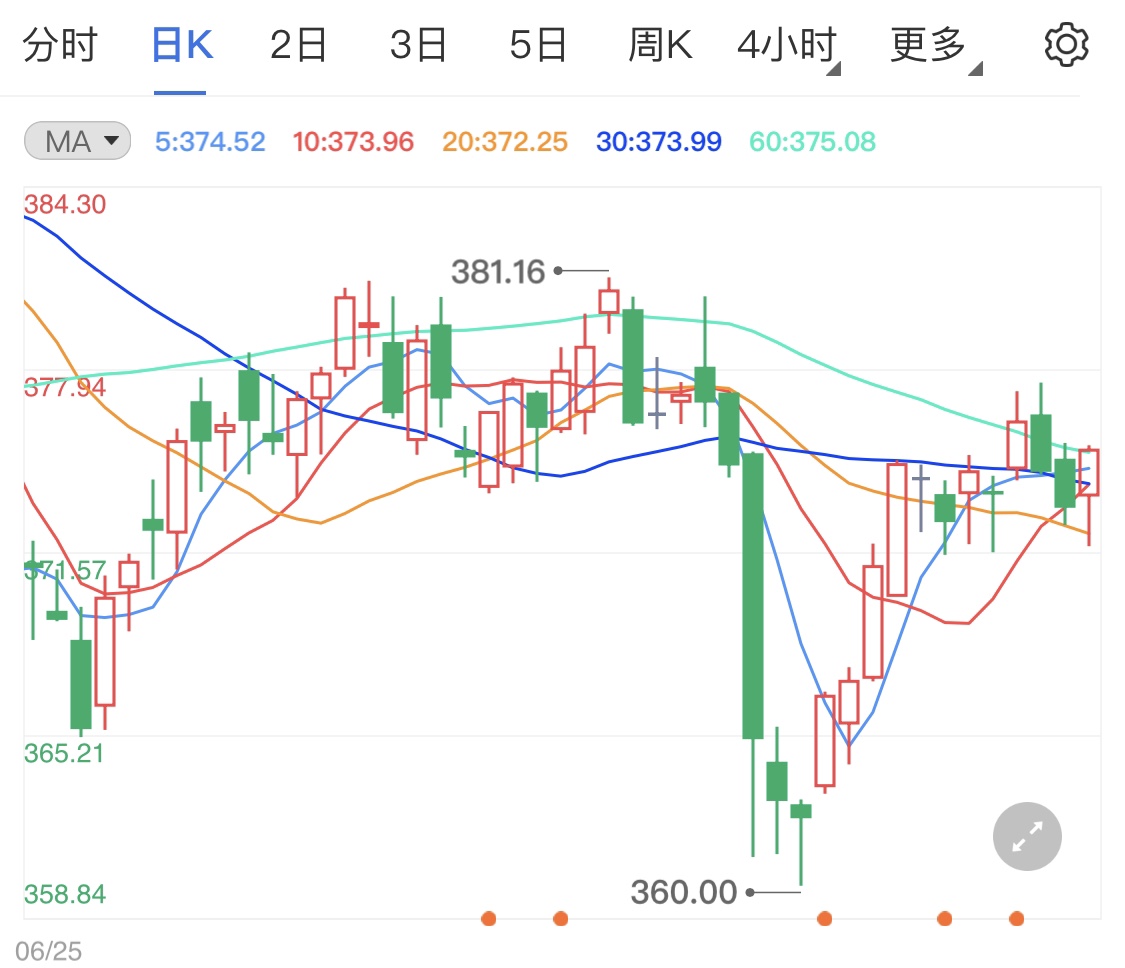Click the 360.00 low price label
The image size is (1125, 968).
point(684,893)
